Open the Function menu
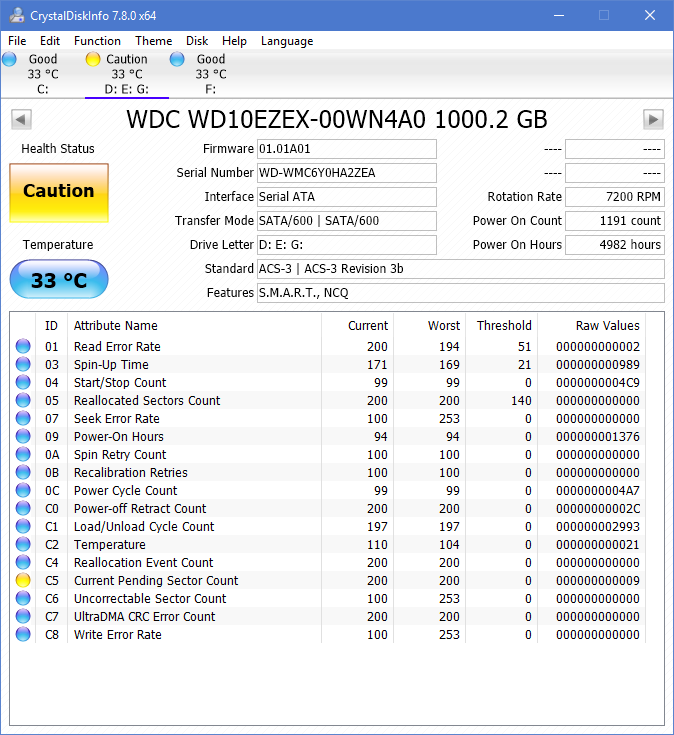 [97, 41]
